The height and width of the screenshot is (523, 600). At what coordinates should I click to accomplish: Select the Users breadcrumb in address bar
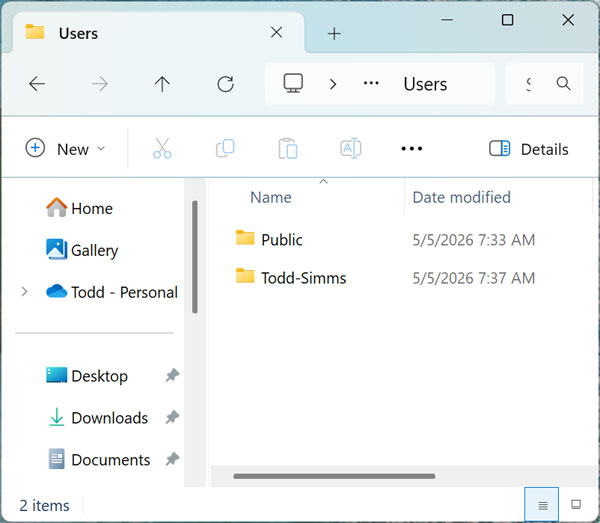(x=425, y=84)
